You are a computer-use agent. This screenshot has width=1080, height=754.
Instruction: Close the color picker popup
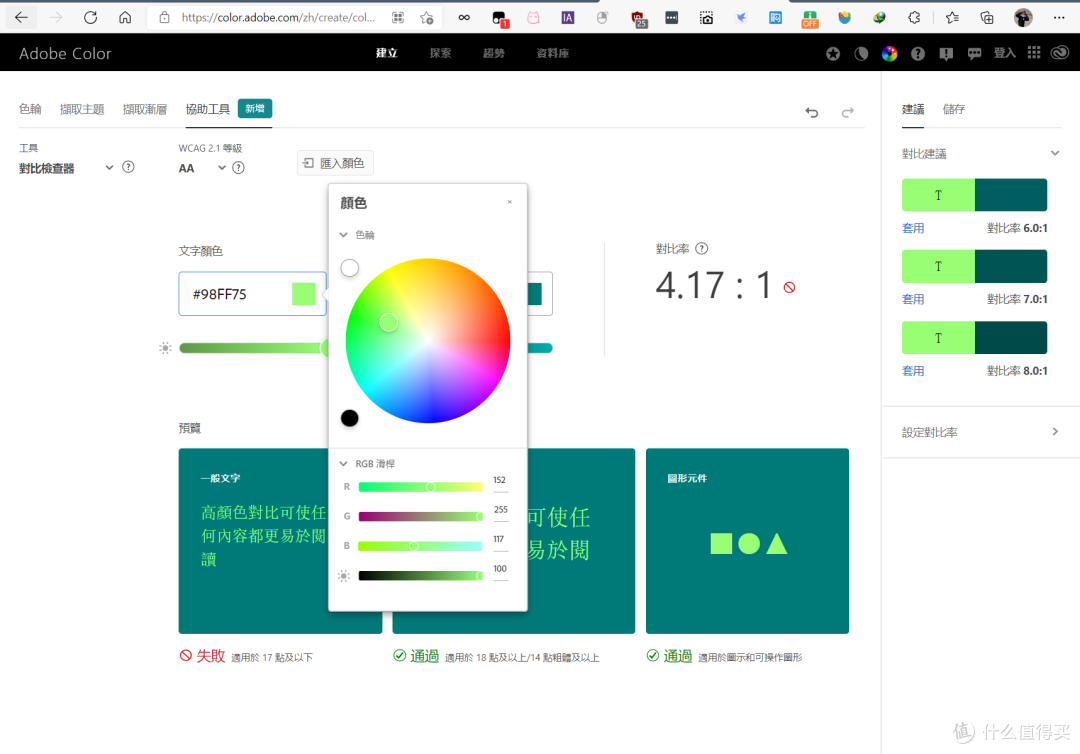pos(510,202)
